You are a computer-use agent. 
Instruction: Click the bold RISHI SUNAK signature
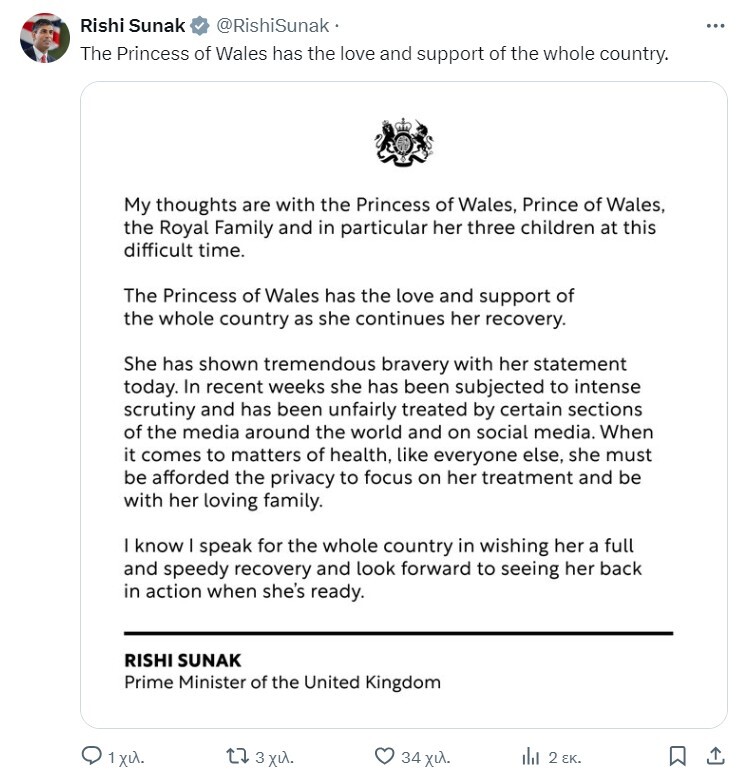[x=183, y=661]
